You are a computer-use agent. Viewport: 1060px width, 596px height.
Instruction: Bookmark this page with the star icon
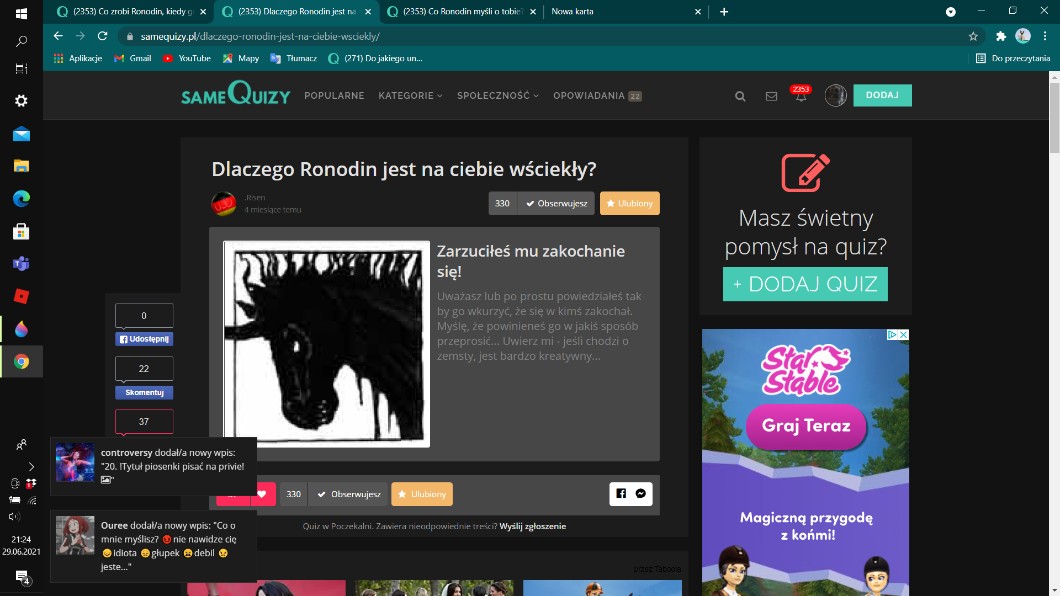[x=973, y=36]
